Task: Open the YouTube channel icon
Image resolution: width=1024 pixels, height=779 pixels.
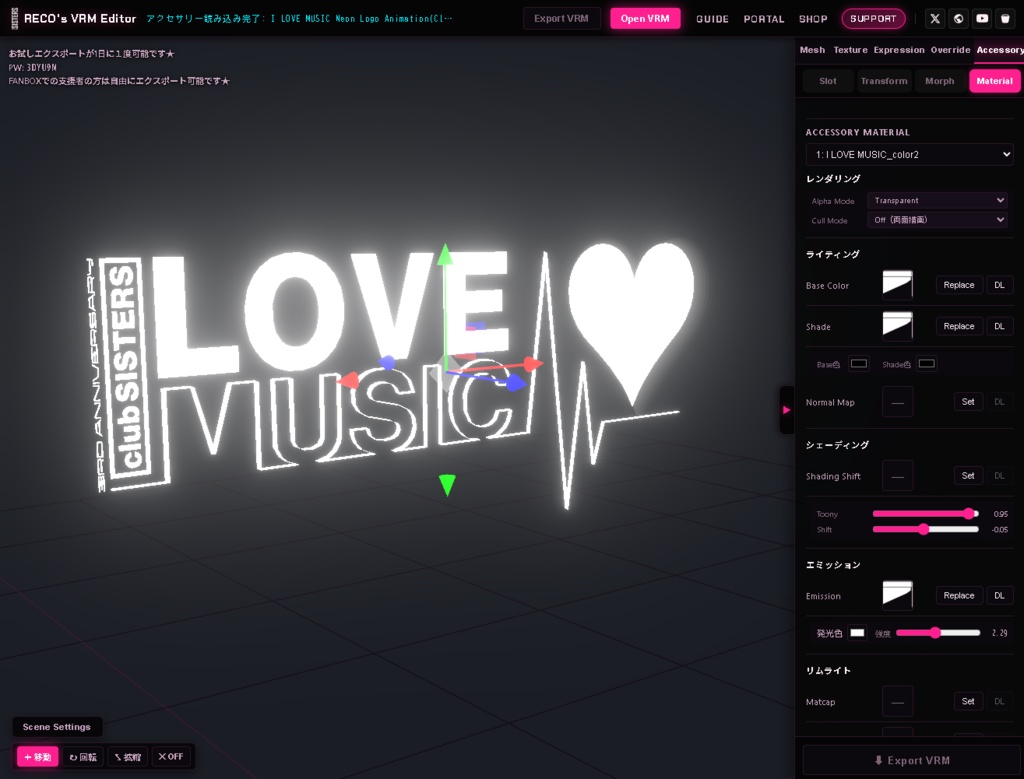Action: tap(982, 18)
